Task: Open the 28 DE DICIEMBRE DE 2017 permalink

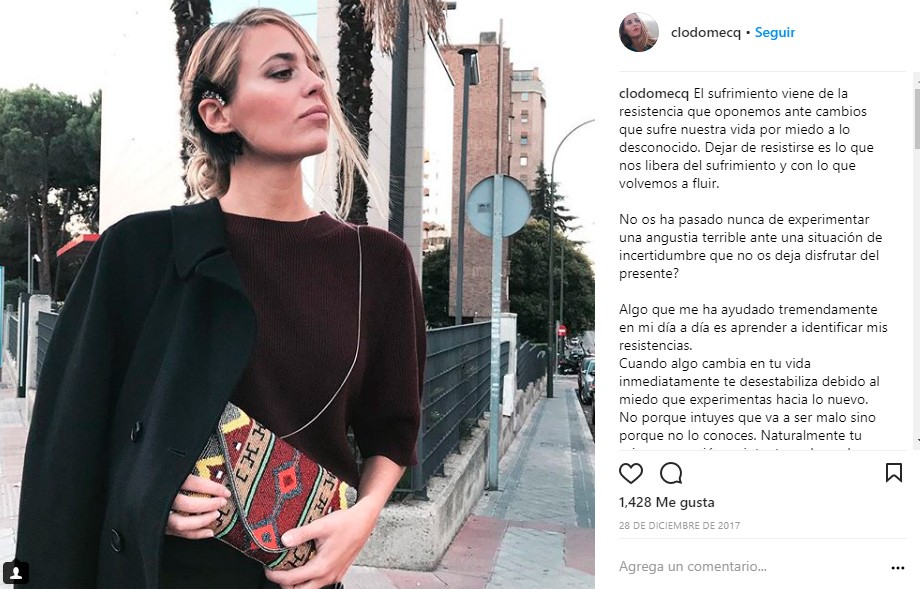Action: click(x=679, y=526)
